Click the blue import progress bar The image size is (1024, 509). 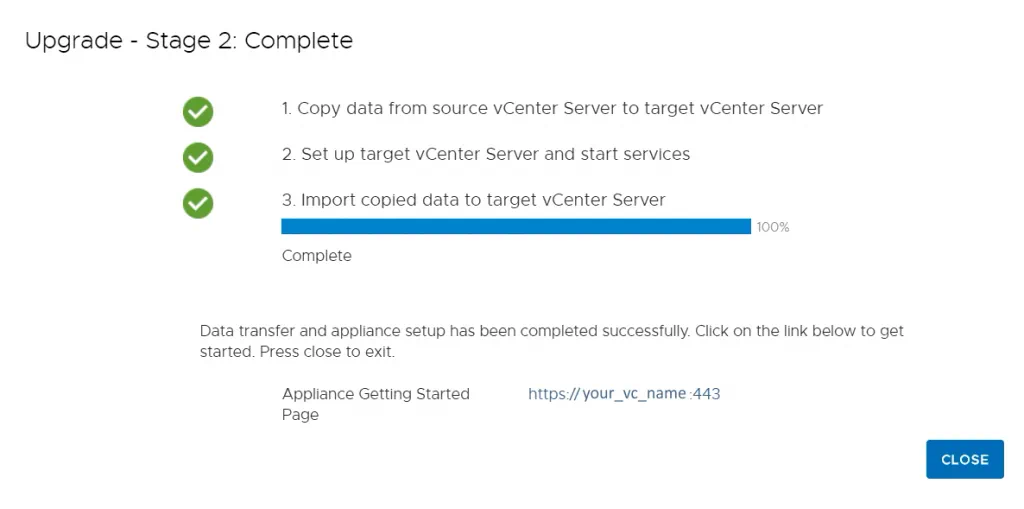pos(515,227)
